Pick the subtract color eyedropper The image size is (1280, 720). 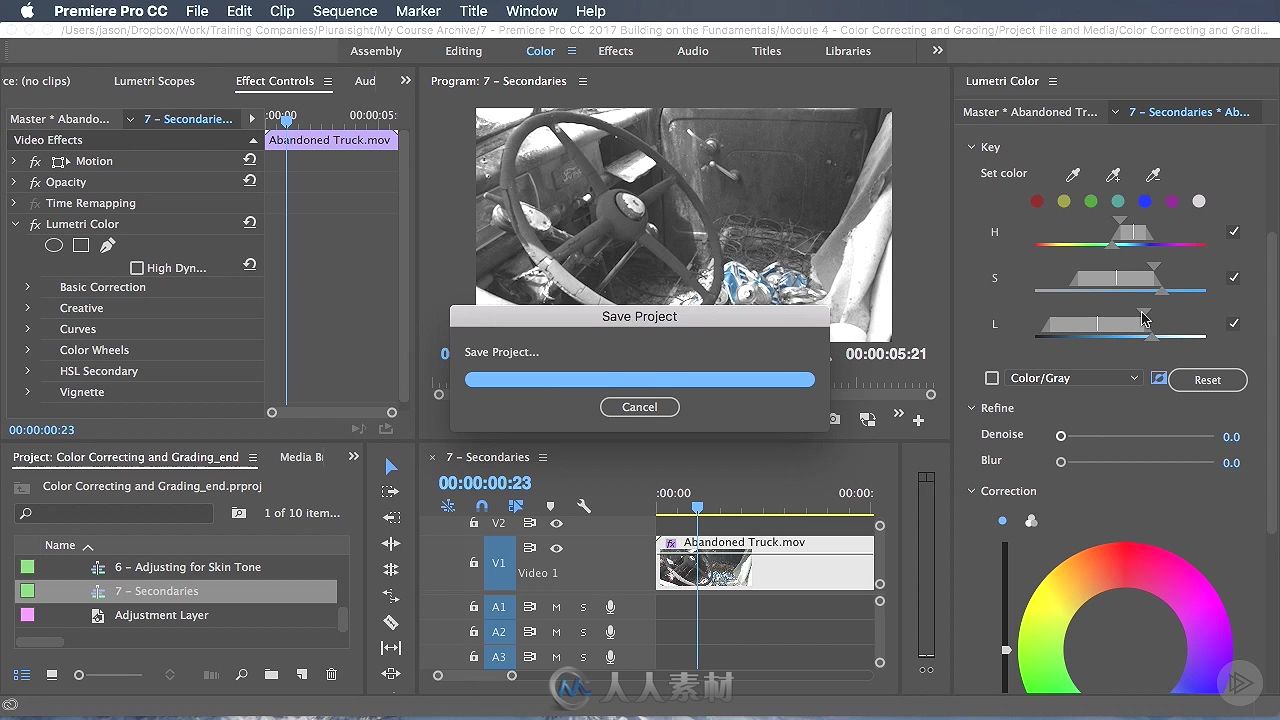(1153, 174)
